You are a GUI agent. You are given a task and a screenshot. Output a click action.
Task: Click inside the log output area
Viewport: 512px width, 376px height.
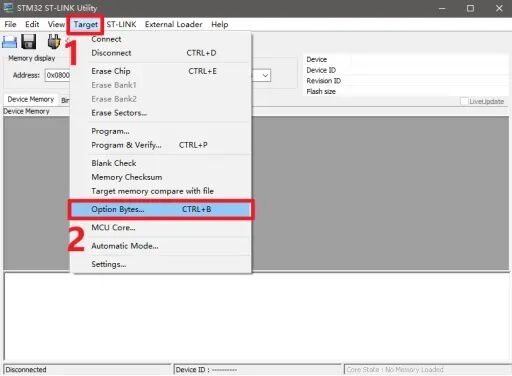[x=257, y=316]
